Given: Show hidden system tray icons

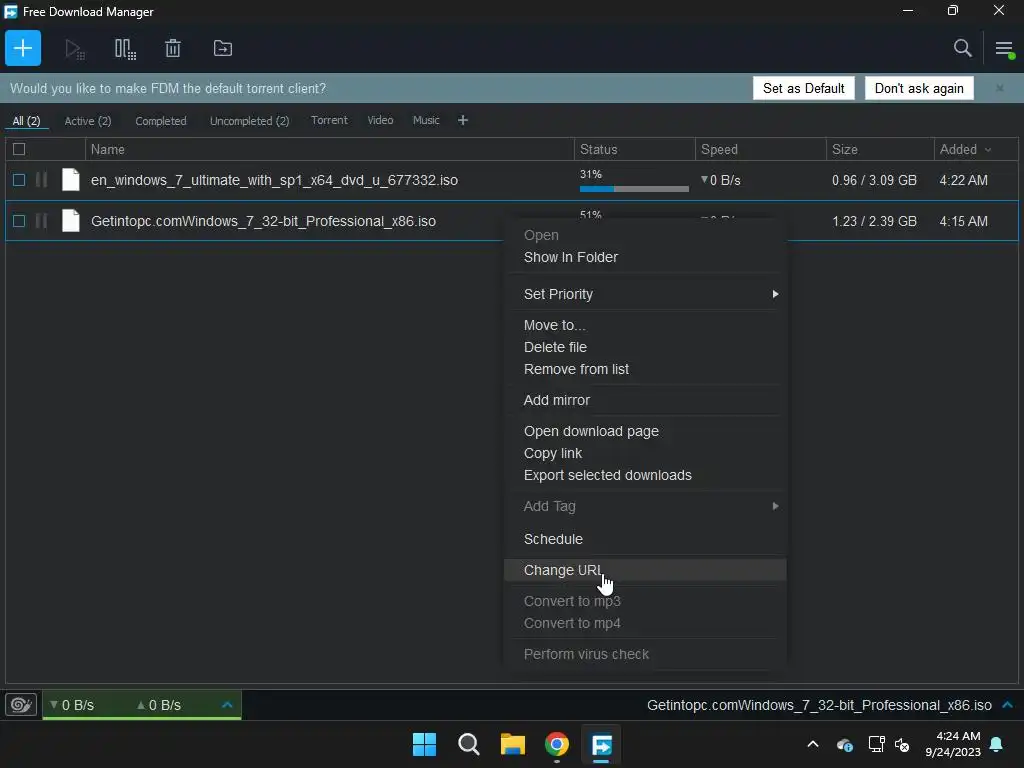Looking at the screenshot, I should [813, 744].
